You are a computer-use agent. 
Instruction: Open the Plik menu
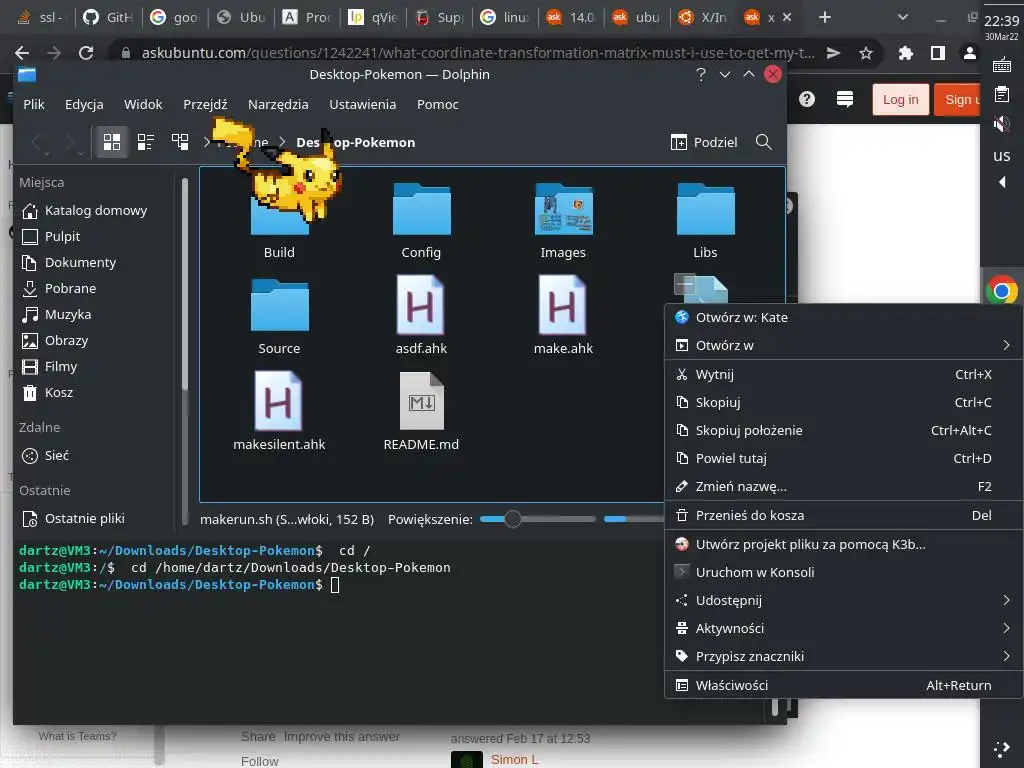coord(34,104)
